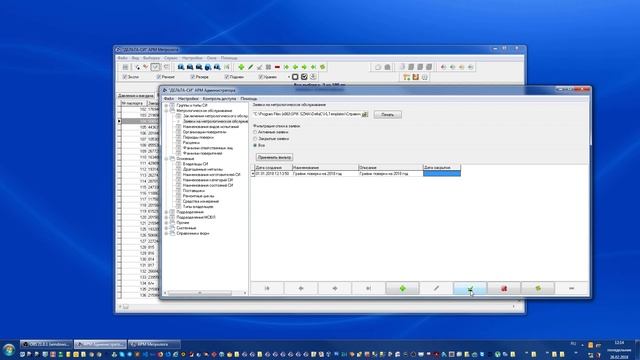This screenshot has width=640, height=360.
Task: Select Наименование видов испытаний in tree
Action: [211, 127]
